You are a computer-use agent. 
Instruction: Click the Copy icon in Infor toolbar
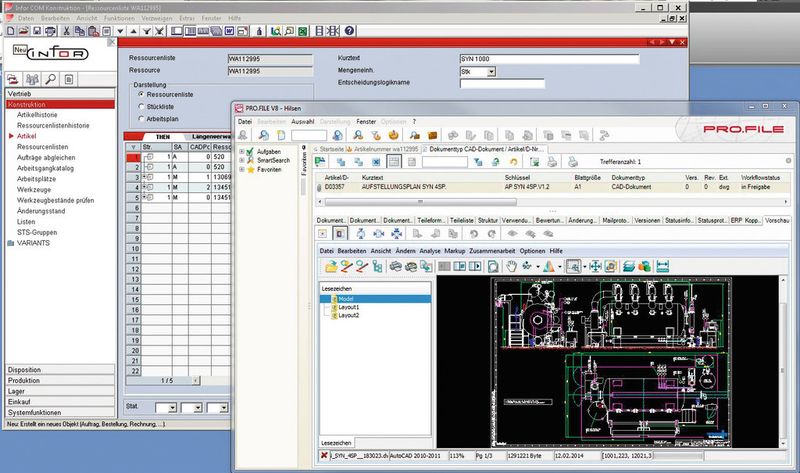click(x=80, y=31)
